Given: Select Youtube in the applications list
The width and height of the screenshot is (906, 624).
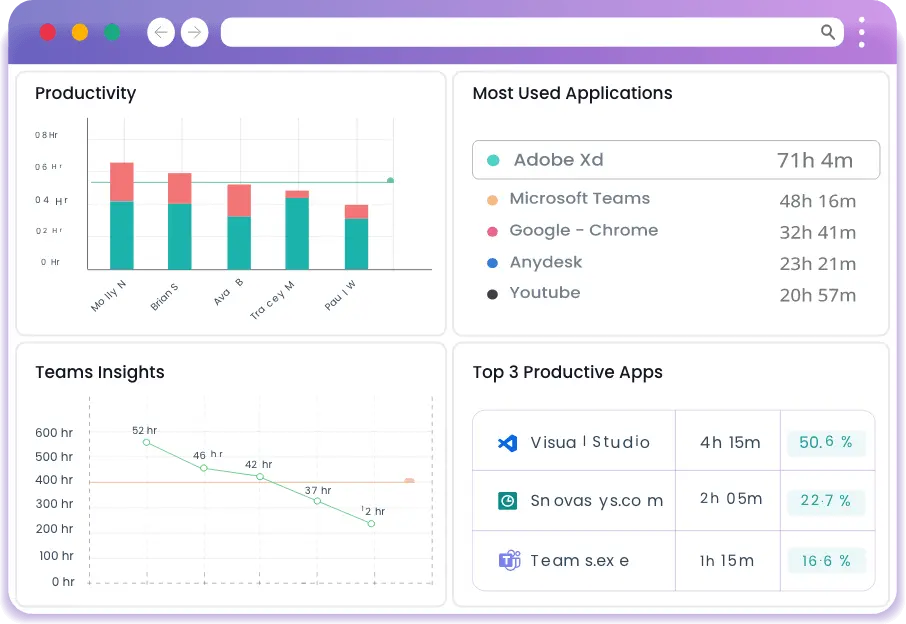Looking at the screenshot, I should (x=544, y=292).
